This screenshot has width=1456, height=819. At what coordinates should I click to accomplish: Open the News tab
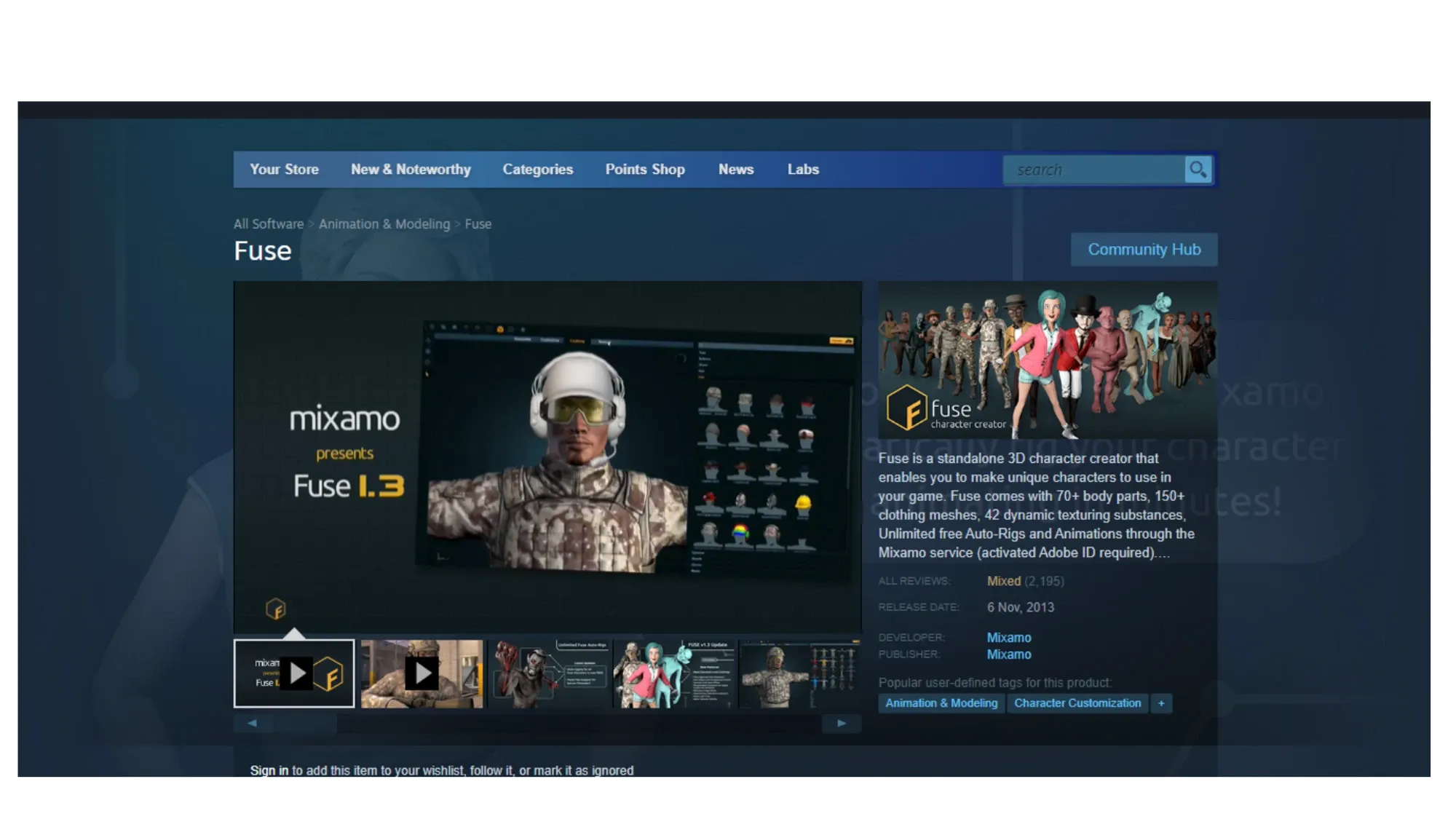[735, 169]
